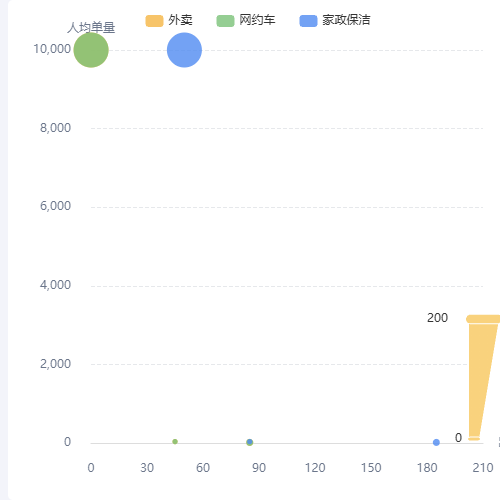500x500 pixels.
Task: Click the 10,000 y-axis label
Action: tap(52, 49)
